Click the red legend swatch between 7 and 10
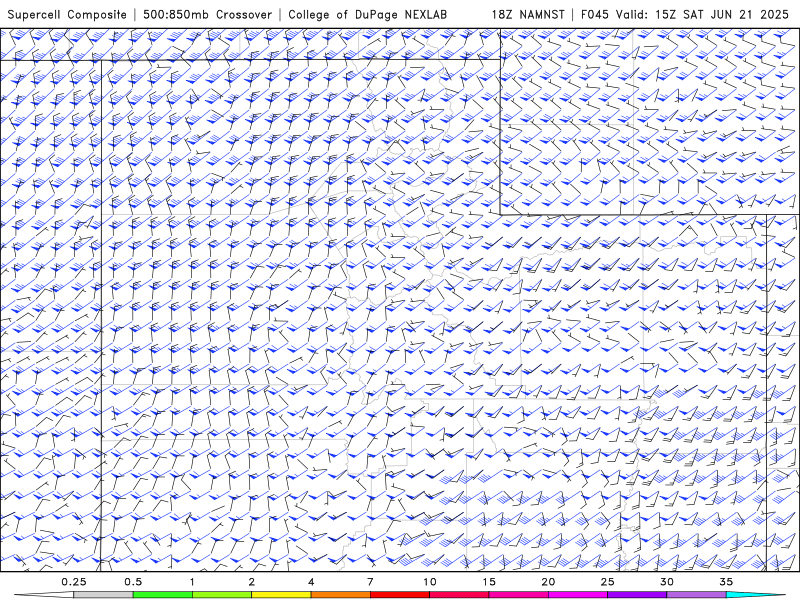Screen dimensions: 800x600 400,595
